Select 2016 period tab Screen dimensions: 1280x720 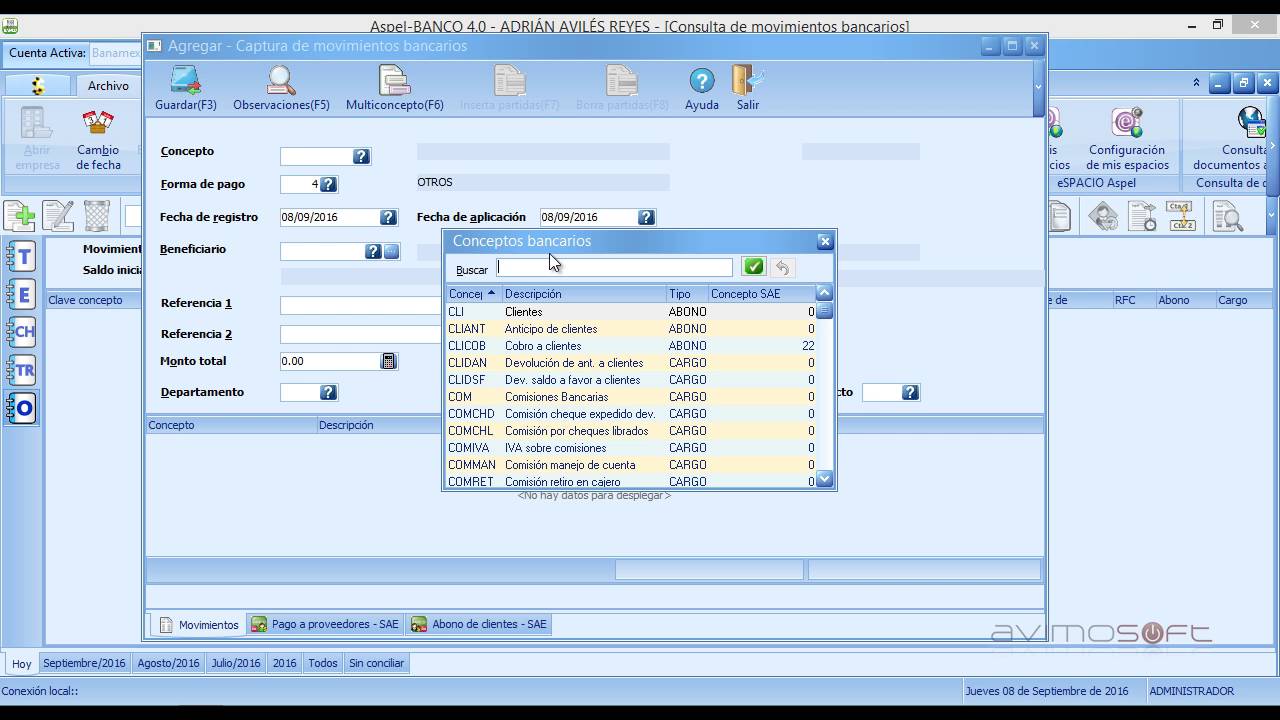(285, 663)
